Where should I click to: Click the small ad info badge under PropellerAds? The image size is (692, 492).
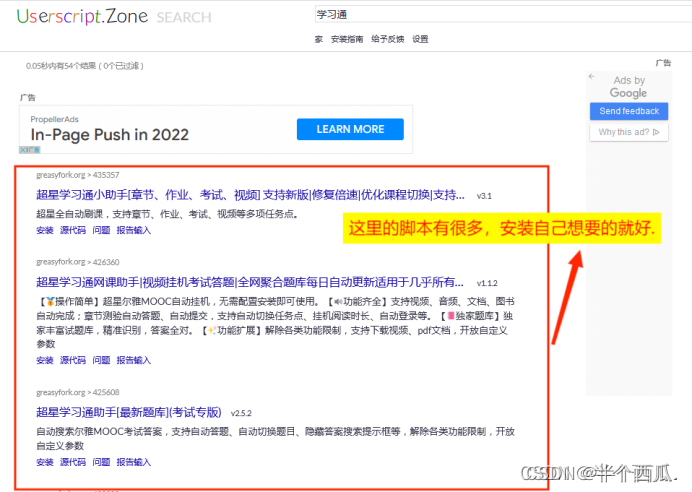[x=30, y=150]
